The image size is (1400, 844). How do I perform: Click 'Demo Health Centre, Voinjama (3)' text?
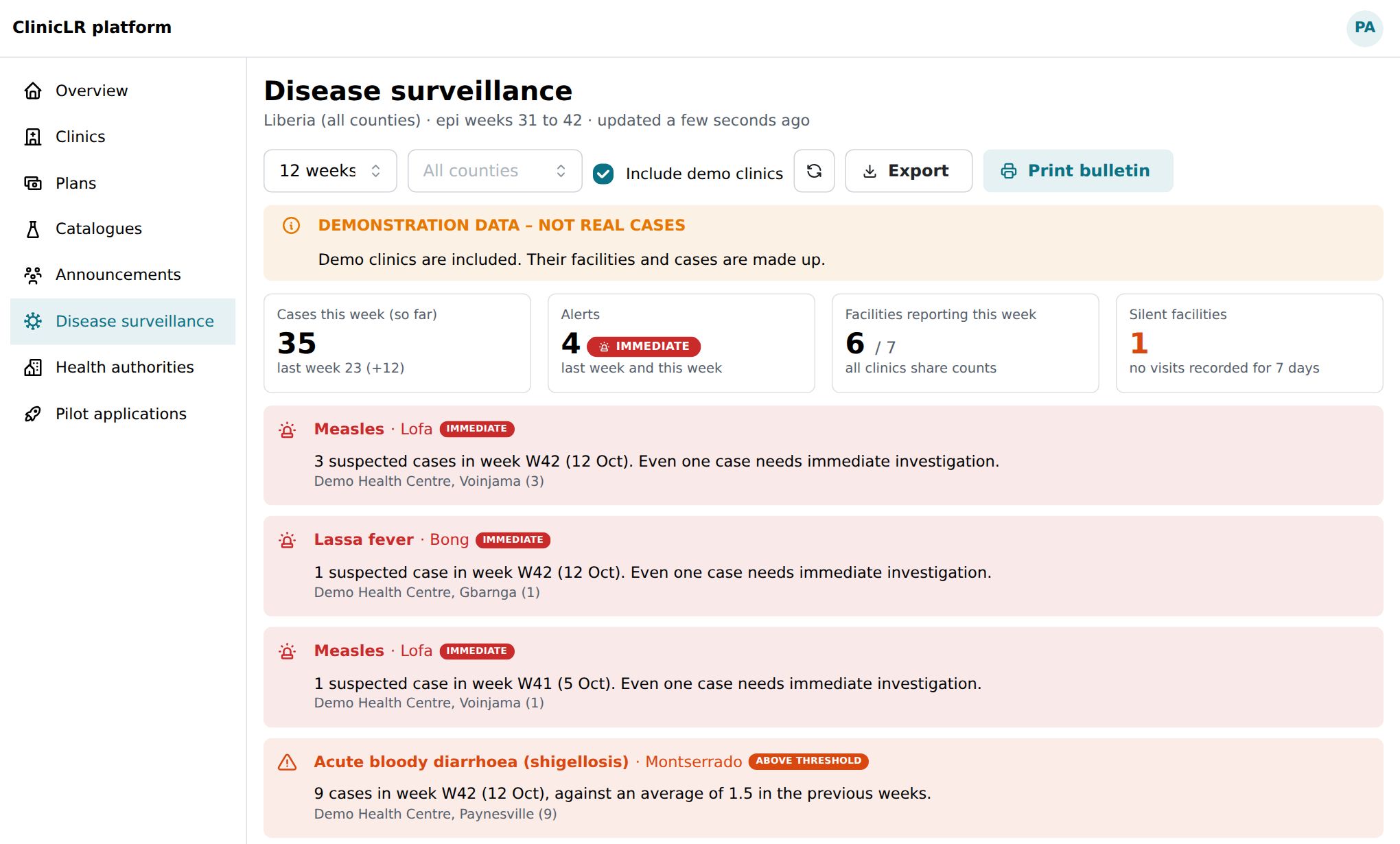click(x=429, y=481)
